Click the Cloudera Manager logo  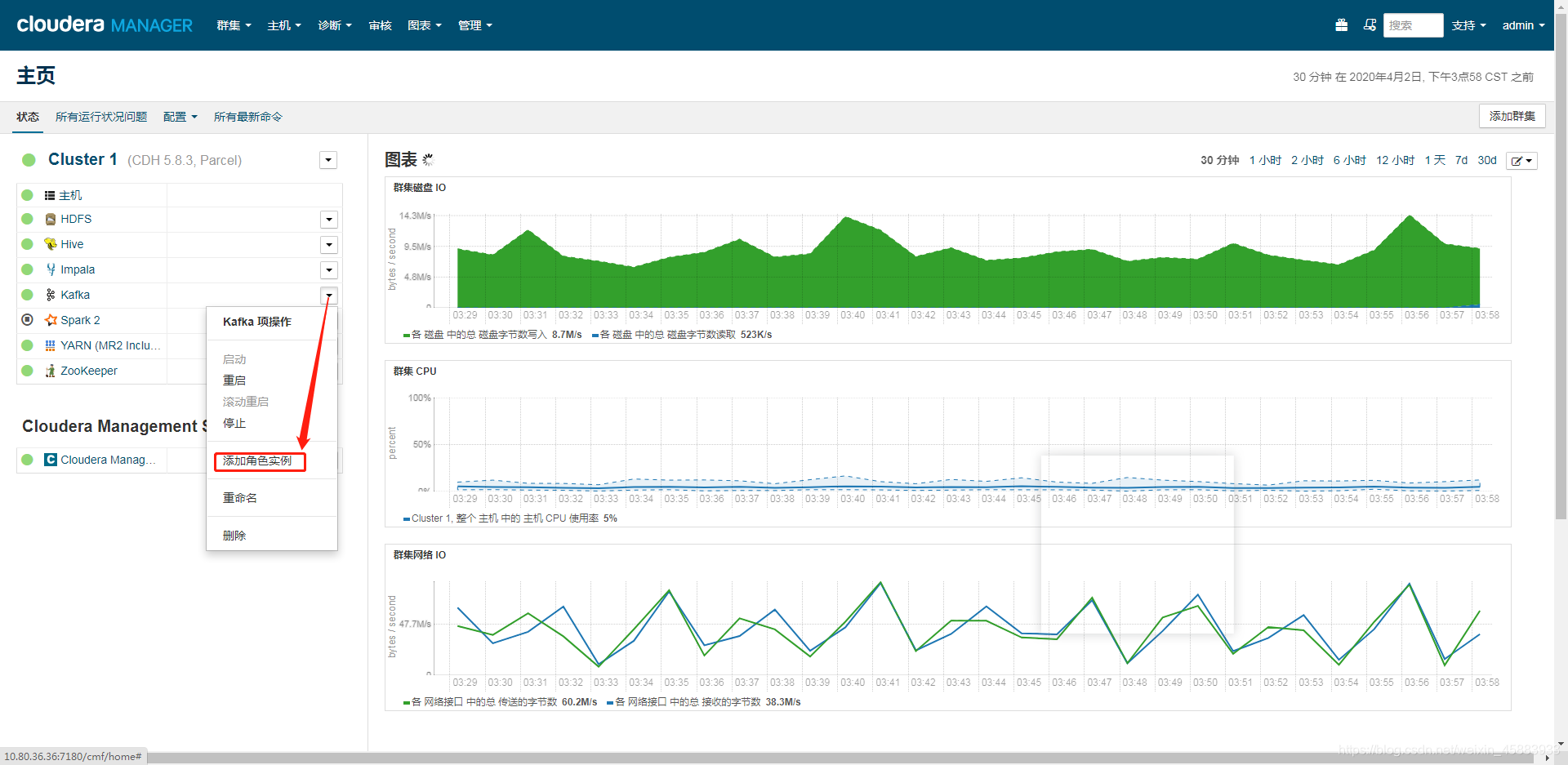pyautogui.click(x=105, y=24)
